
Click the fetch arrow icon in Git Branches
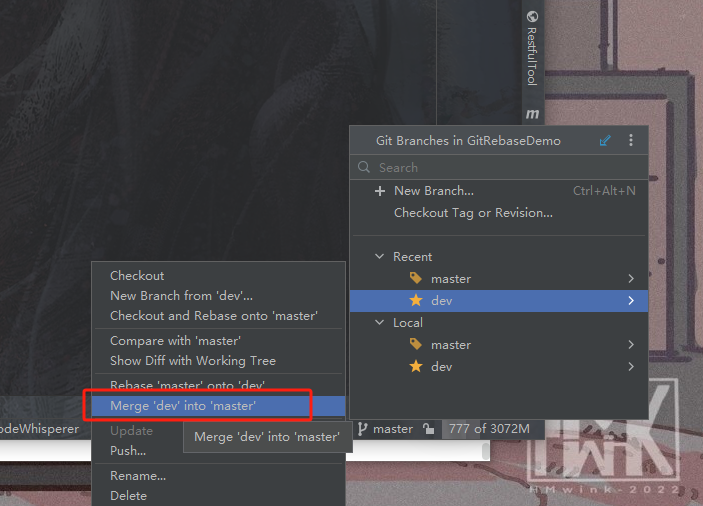click(x=605, y=141)
